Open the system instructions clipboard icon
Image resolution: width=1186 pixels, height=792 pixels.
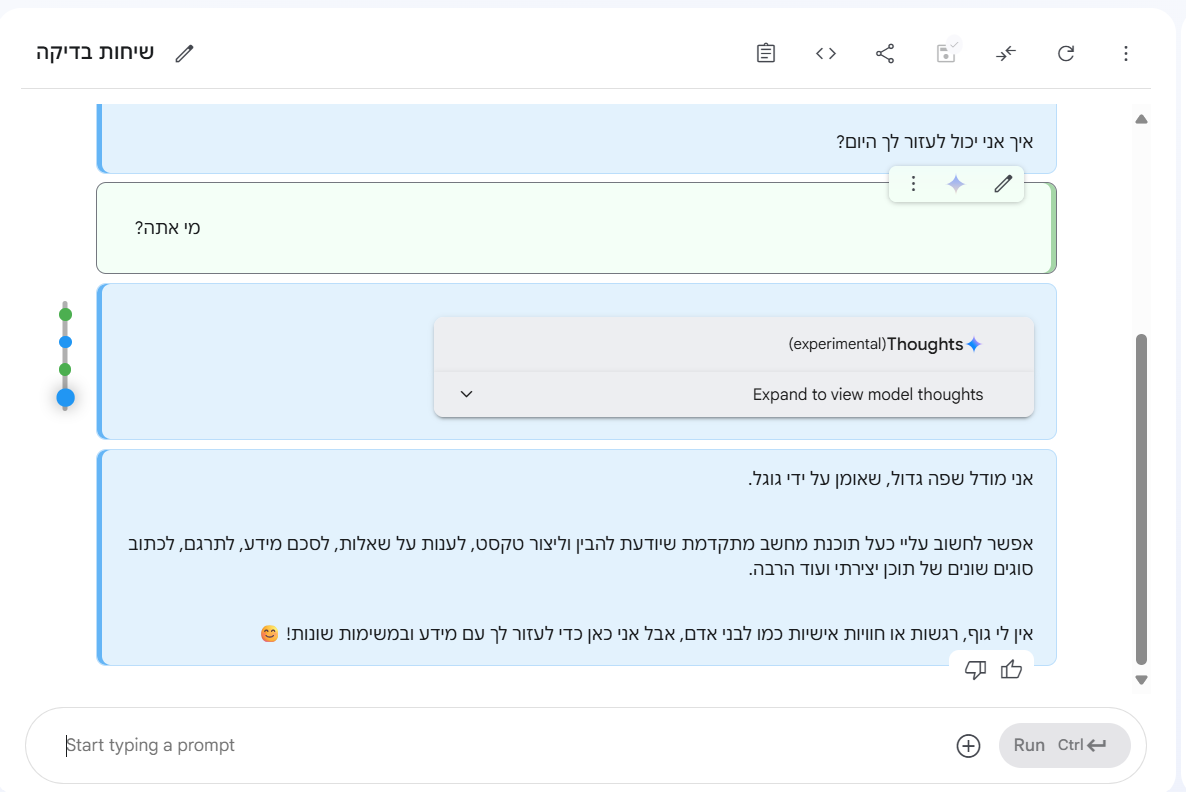765,53
